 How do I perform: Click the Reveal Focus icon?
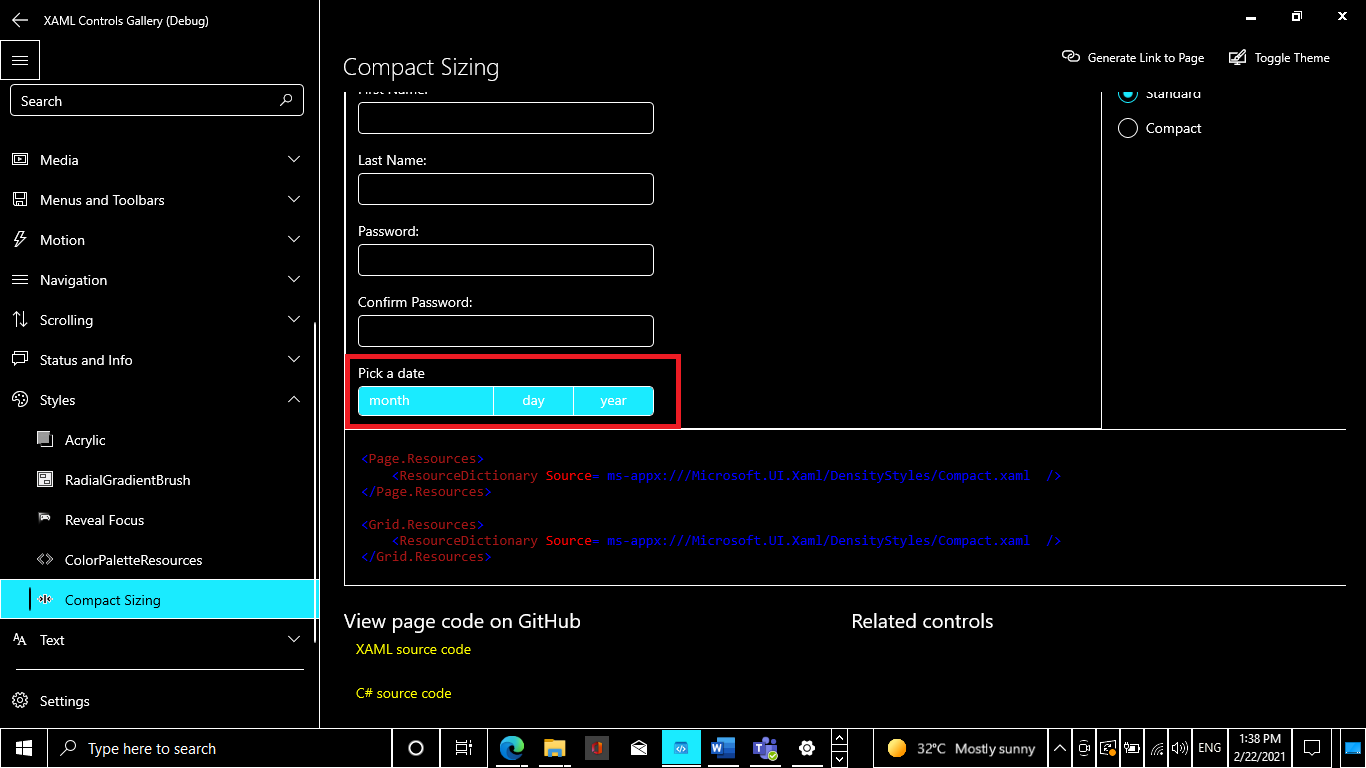coord(44,519)
